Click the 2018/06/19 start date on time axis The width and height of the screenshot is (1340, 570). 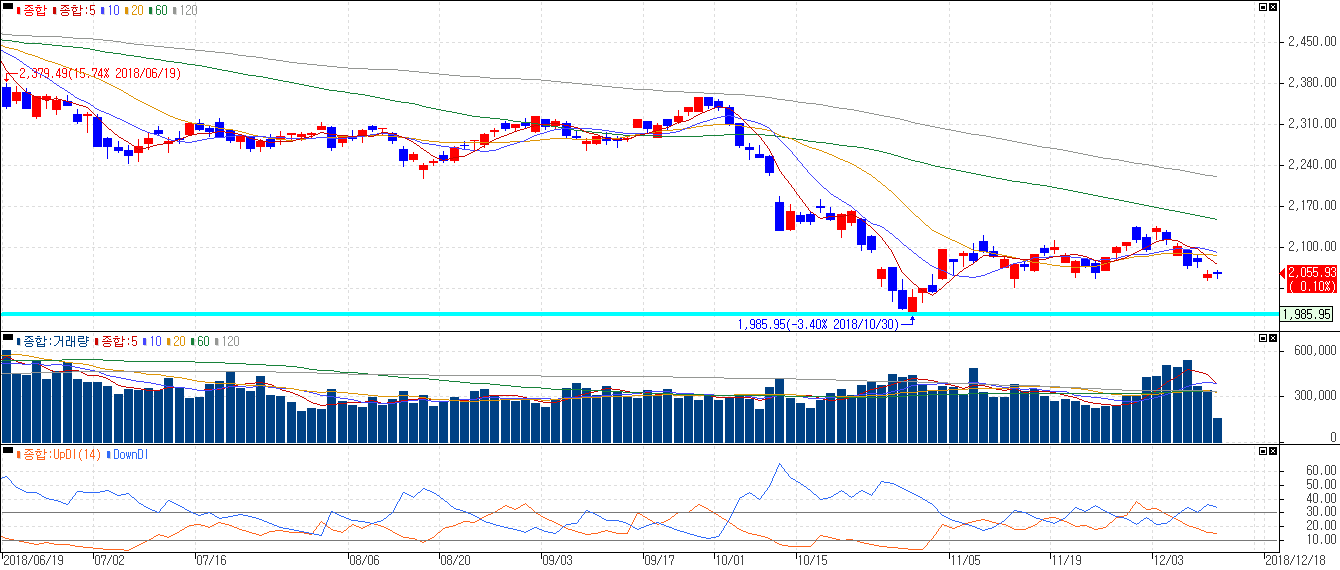coord(32,561)
